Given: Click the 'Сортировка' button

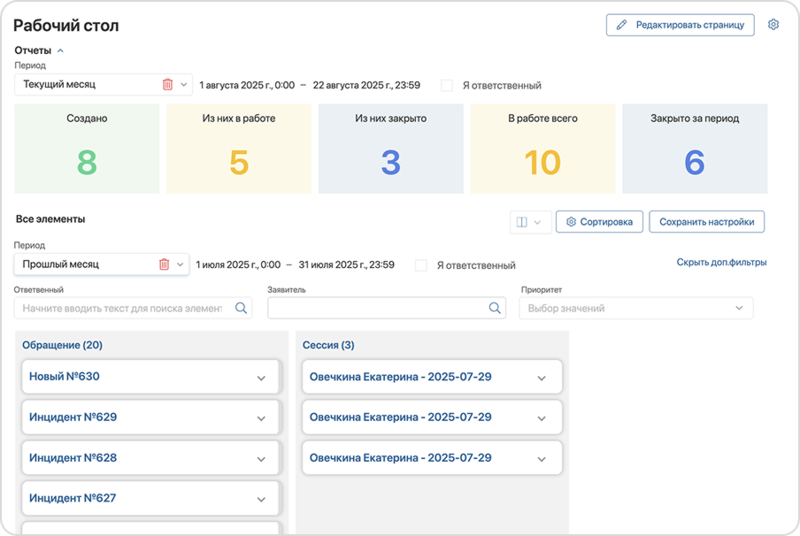Looking at the screenshot, I should click(599, 222).
